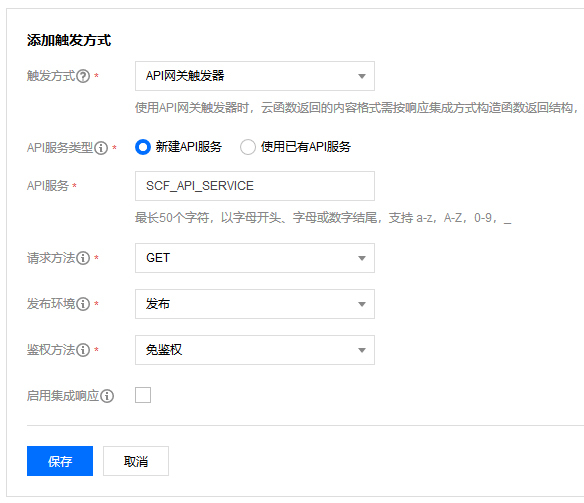Open the 发布 environment dropdown
The height and width of the screenshot is (503, 584).
(x=255, y=304)
